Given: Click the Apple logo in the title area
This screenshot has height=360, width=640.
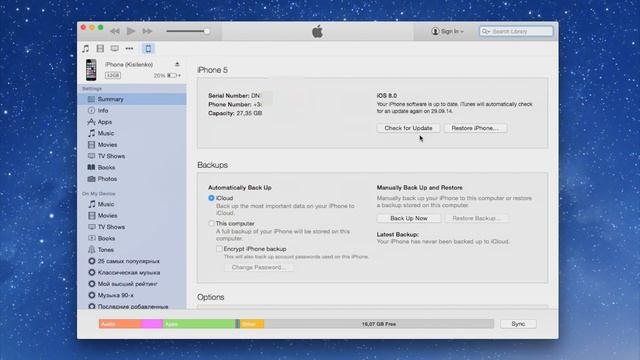Looking at the screenshot, I should click(x=317, y=31).
